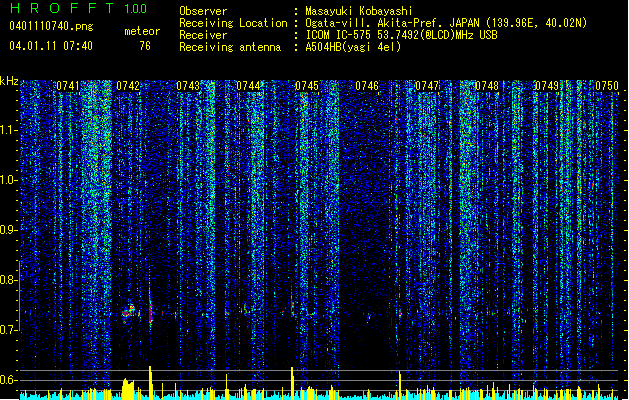
Task: Click the date stamp 04.01.11 07:40
Action: pyautogui.click(x=51, y=46)
